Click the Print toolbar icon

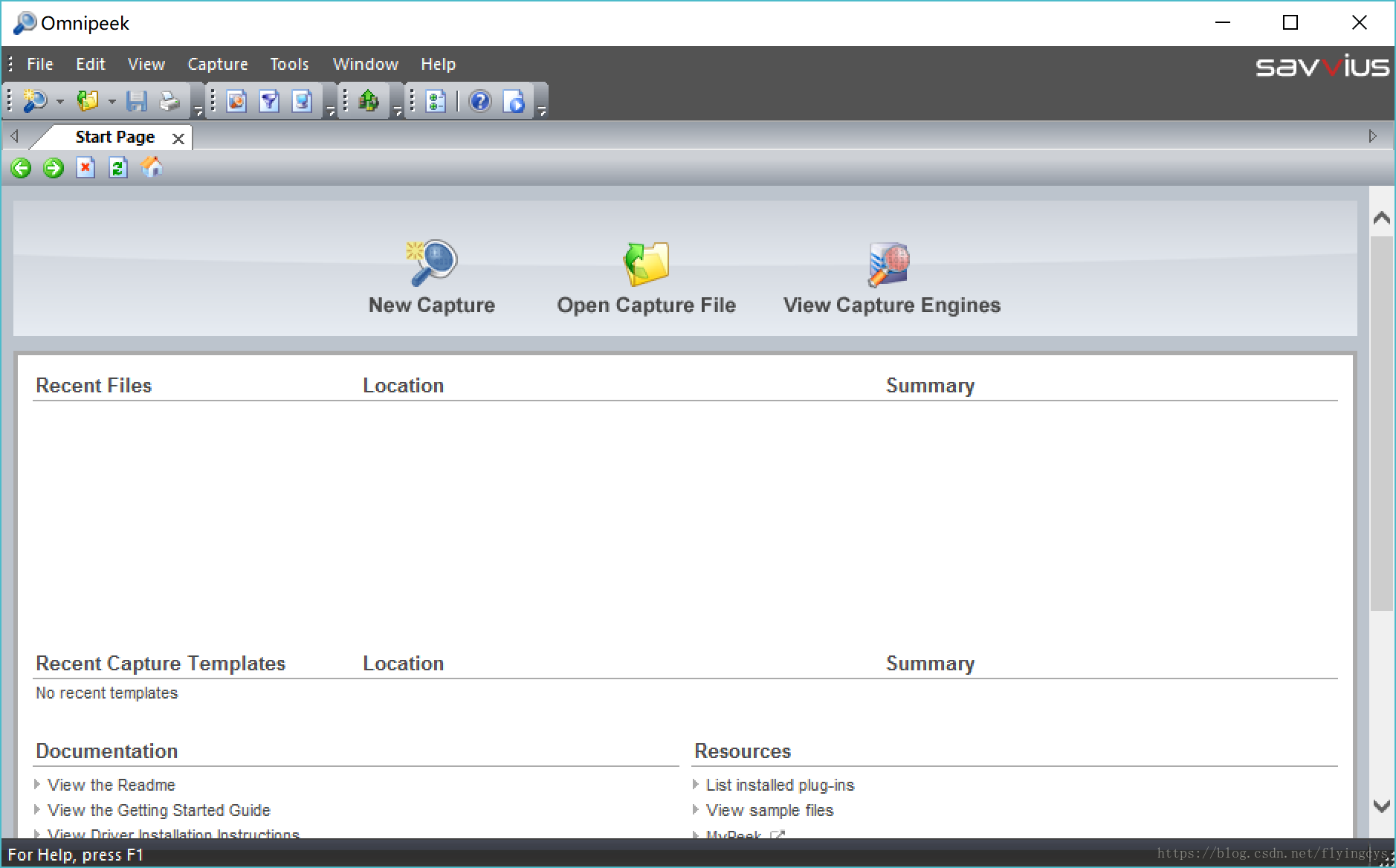pos(170,100)
